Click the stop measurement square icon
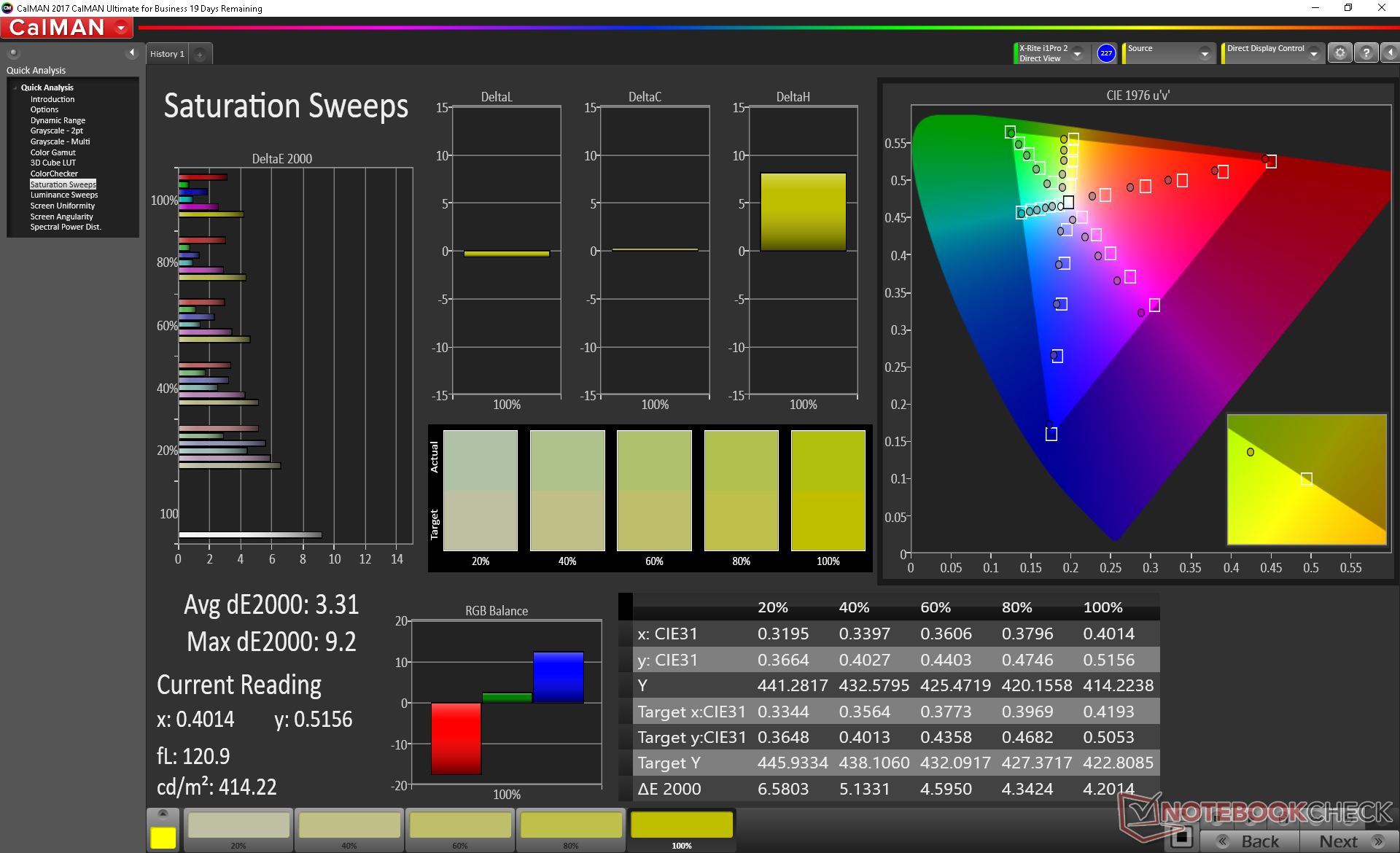 tap(1182, 838)
